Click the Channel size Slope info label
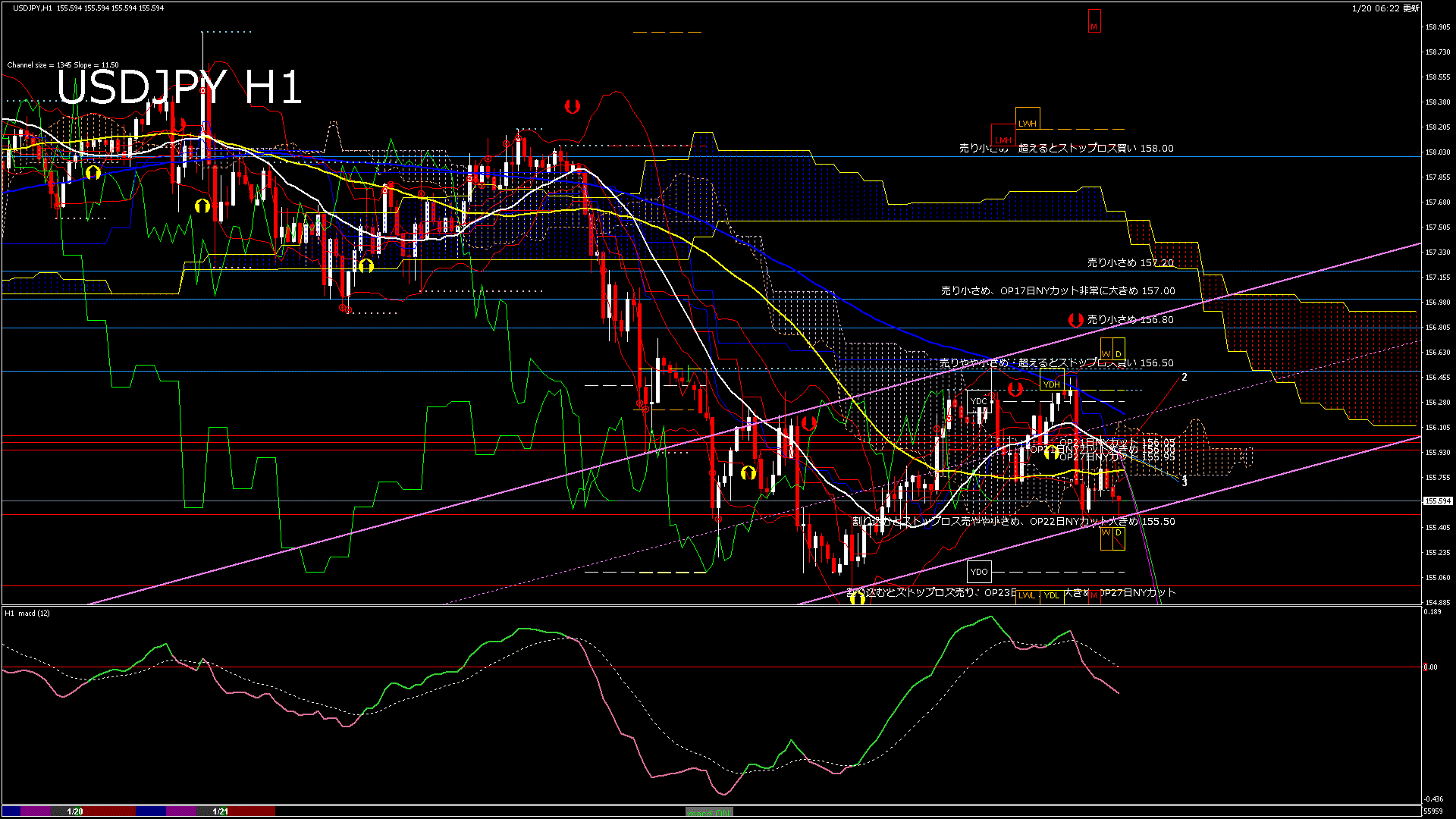Screen dimensions: 1456x819 (x=63, y=65)
